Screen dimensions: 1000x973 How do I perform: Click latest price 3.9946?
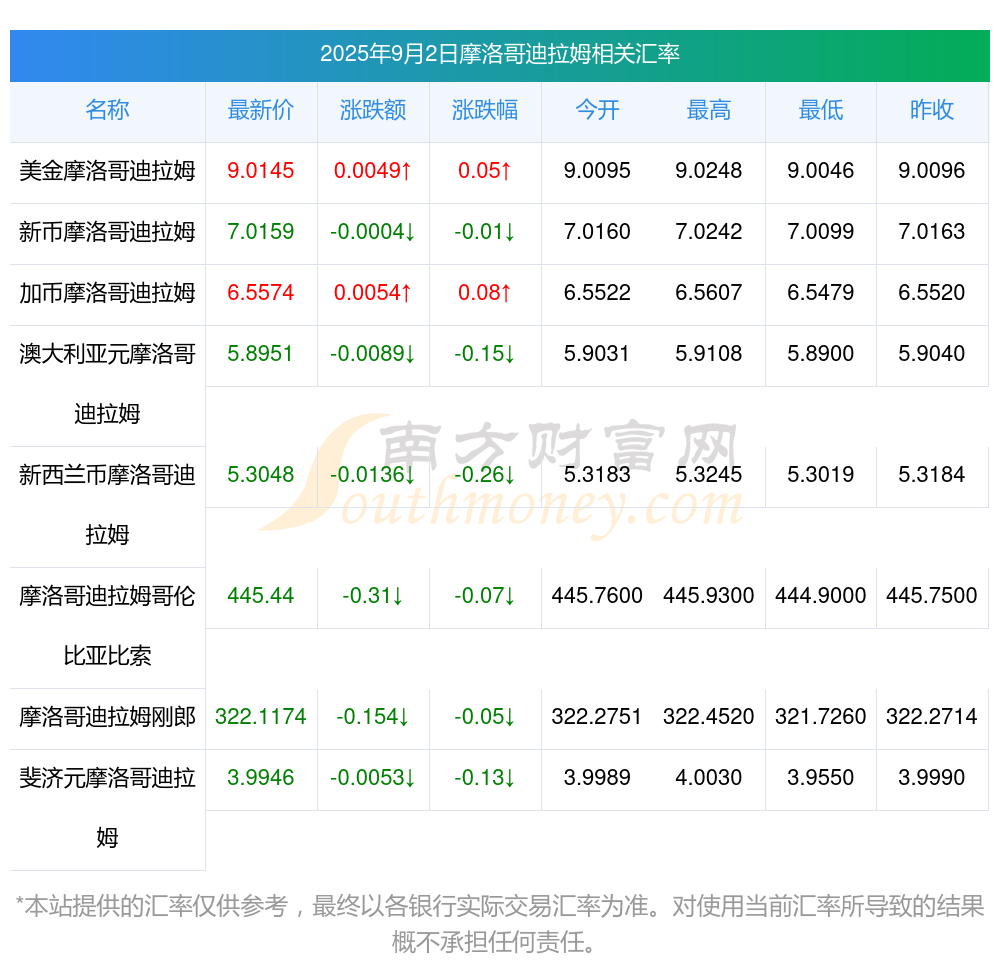click(x=261, y=778)
